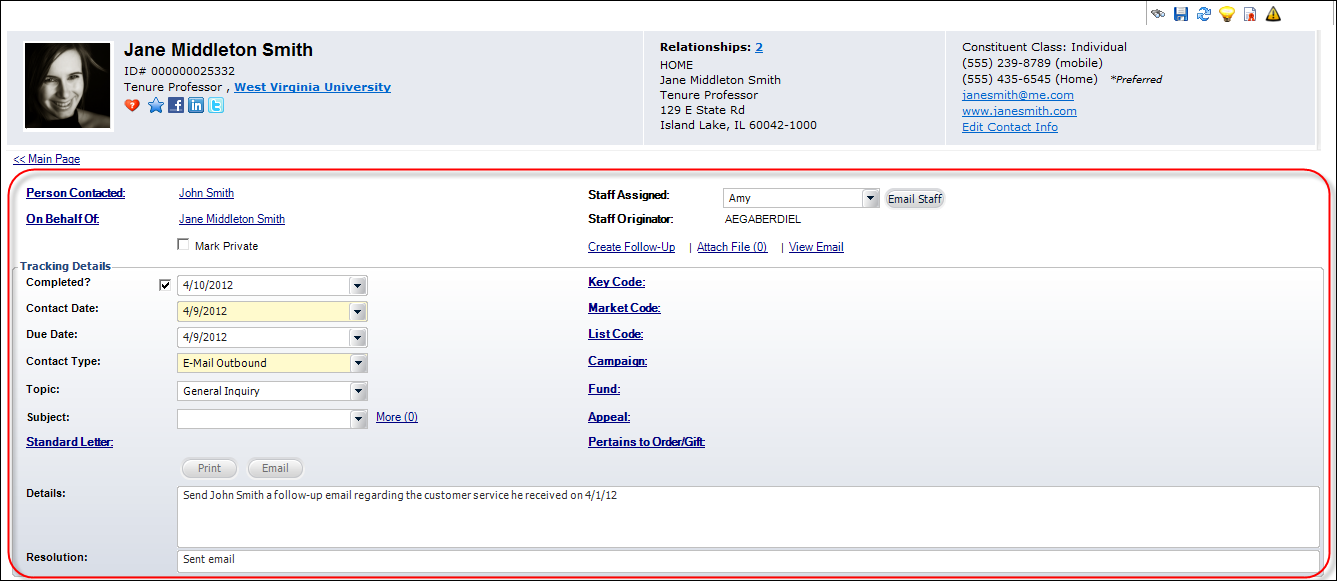Click the Market Code link
Screen dimensions: 1337x581
pyautogui.click(x=624, y=308)
